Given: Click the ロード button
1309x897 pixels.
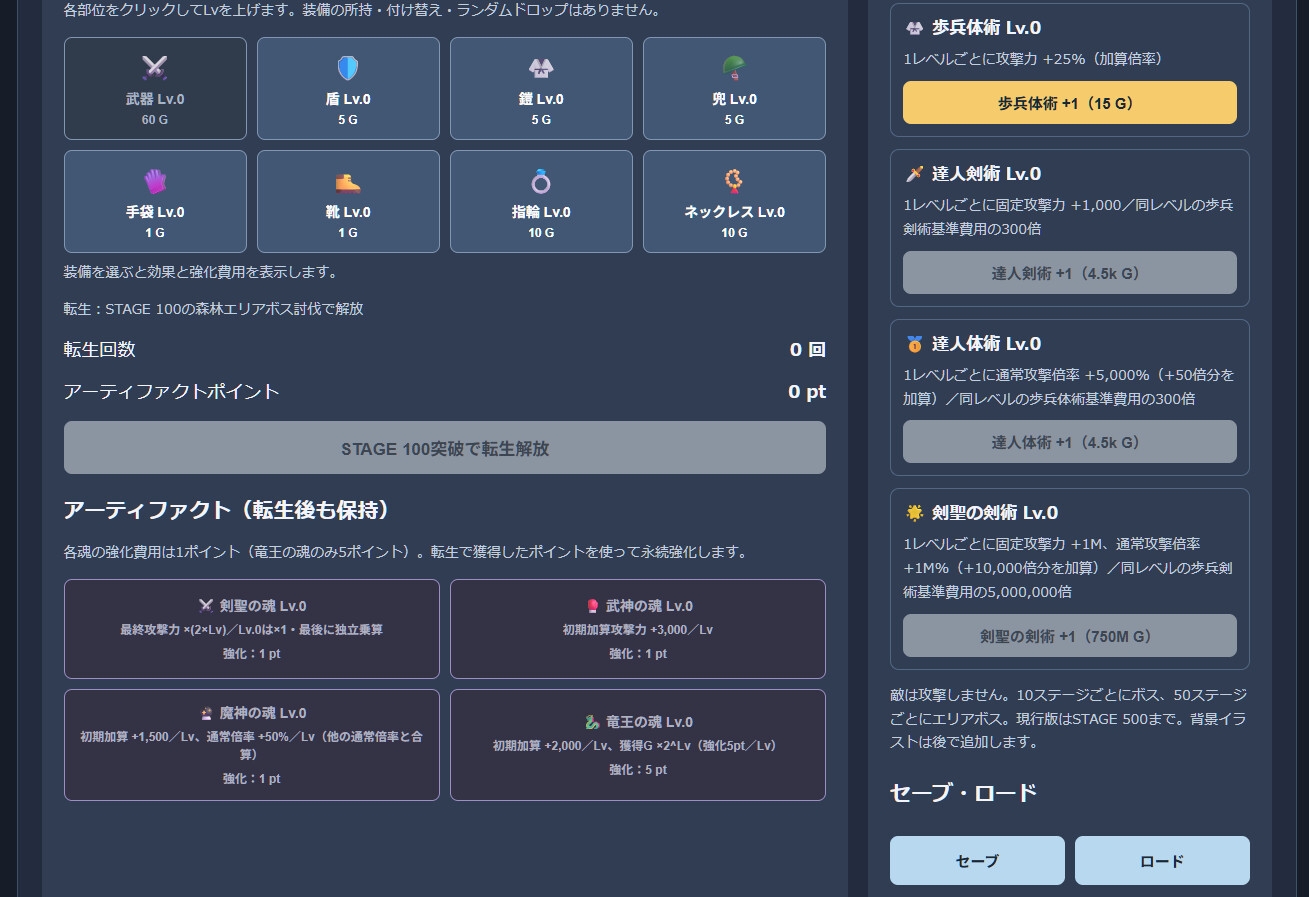Looking at the screenshot, I should 1162,861.
